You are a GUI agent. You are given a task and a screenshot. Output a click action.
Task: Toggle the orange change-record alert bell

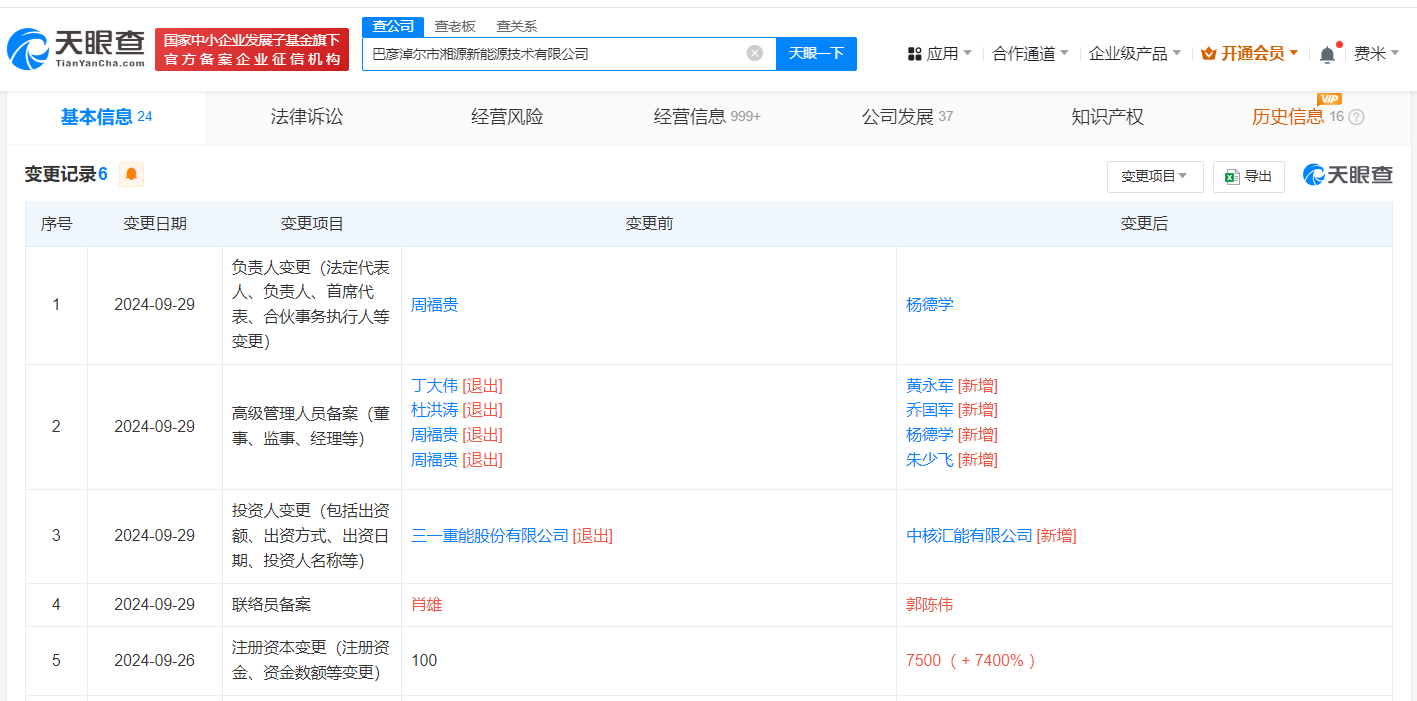(x=131, y=175)
